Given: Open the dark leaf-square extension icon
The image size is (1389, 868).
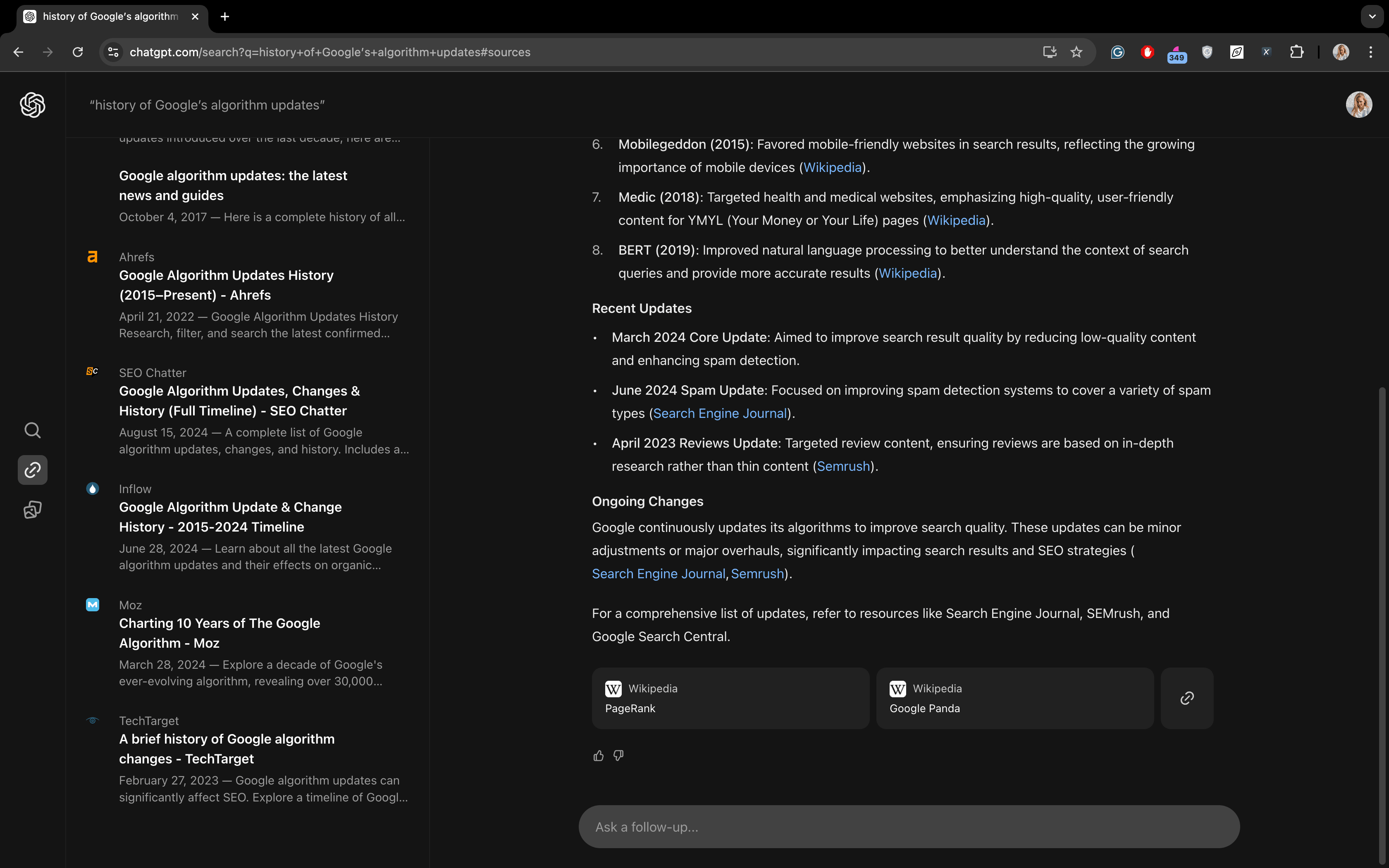Looking at the screenshot, I should pos(1237,52).
